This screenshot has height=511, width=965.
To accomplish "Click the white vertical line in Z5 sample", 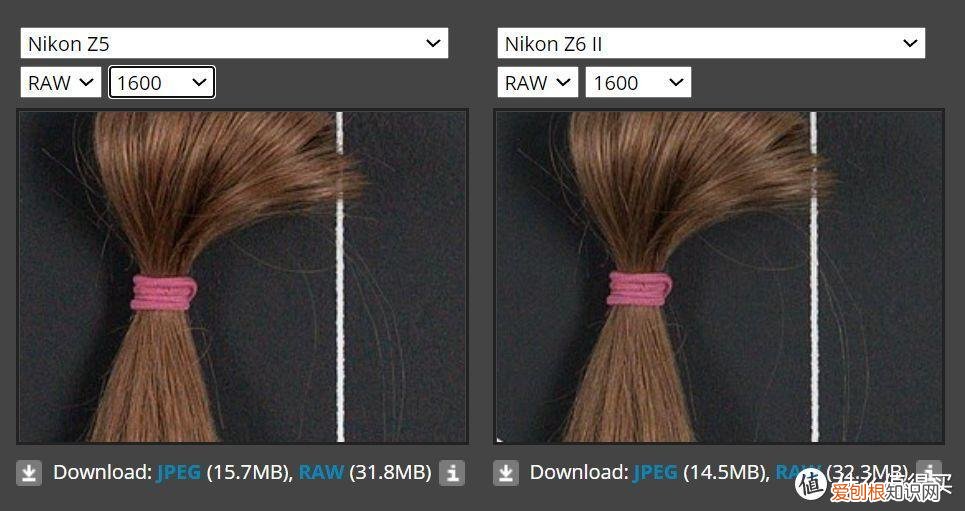I will tap(340, 300).
